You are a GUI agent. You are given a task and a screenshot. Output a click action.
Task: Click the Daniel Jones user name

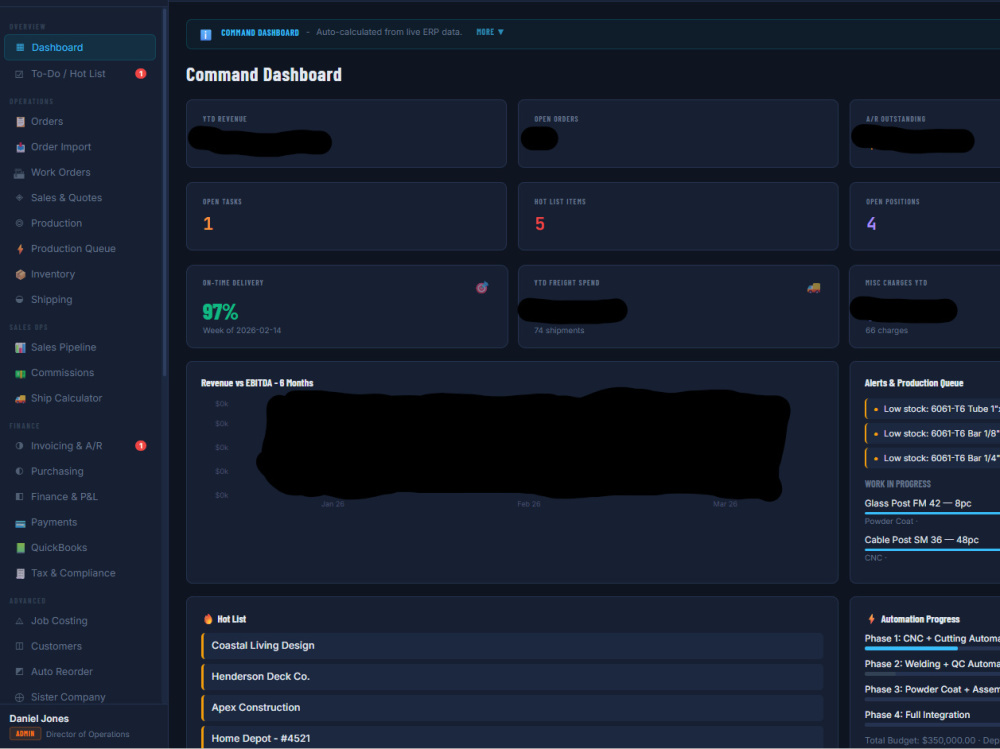[x=40, y=719]
